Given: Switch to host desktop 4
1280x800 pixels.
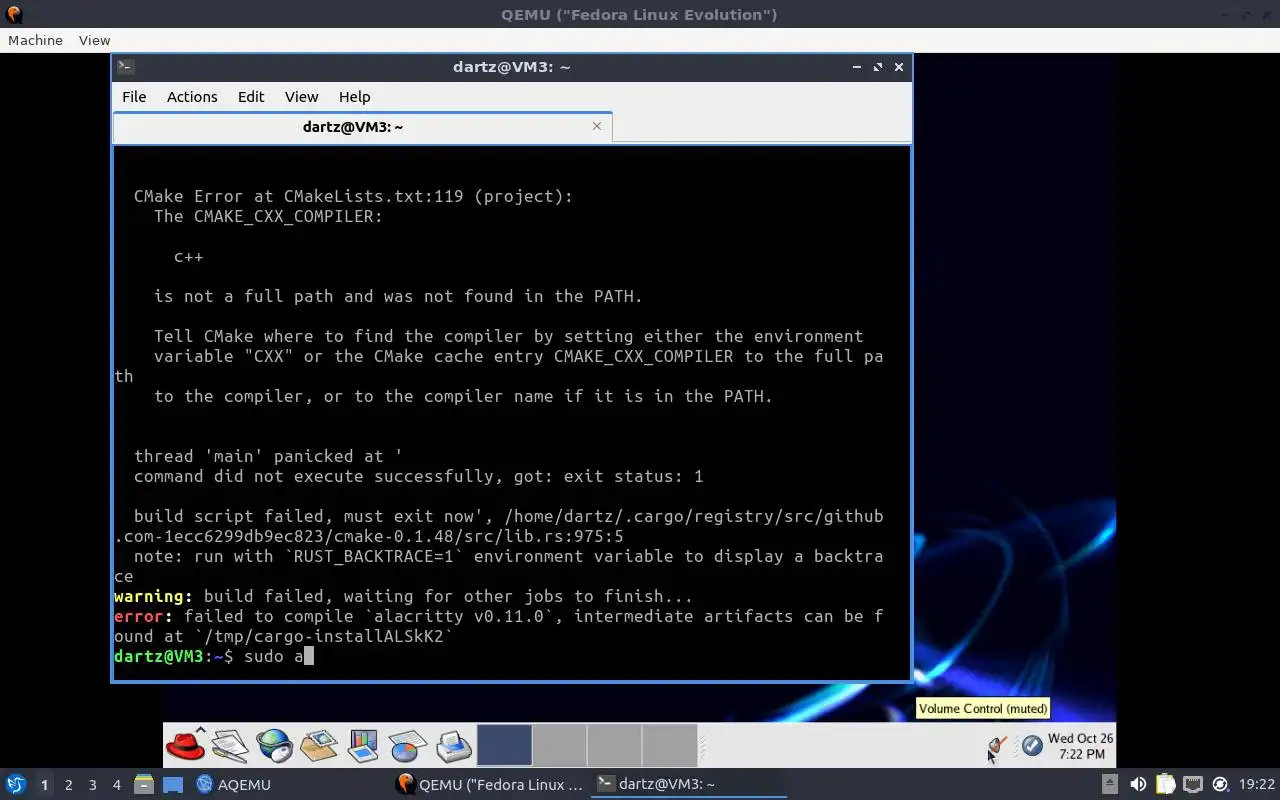Looking at the screenshot, I should point(116,785).
